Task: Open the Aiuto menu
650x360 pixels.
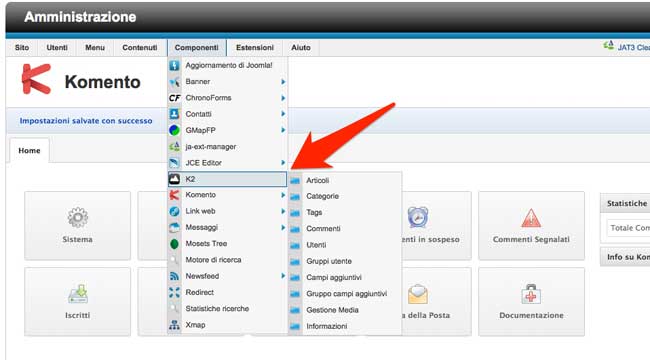Action: click(301, 48)
